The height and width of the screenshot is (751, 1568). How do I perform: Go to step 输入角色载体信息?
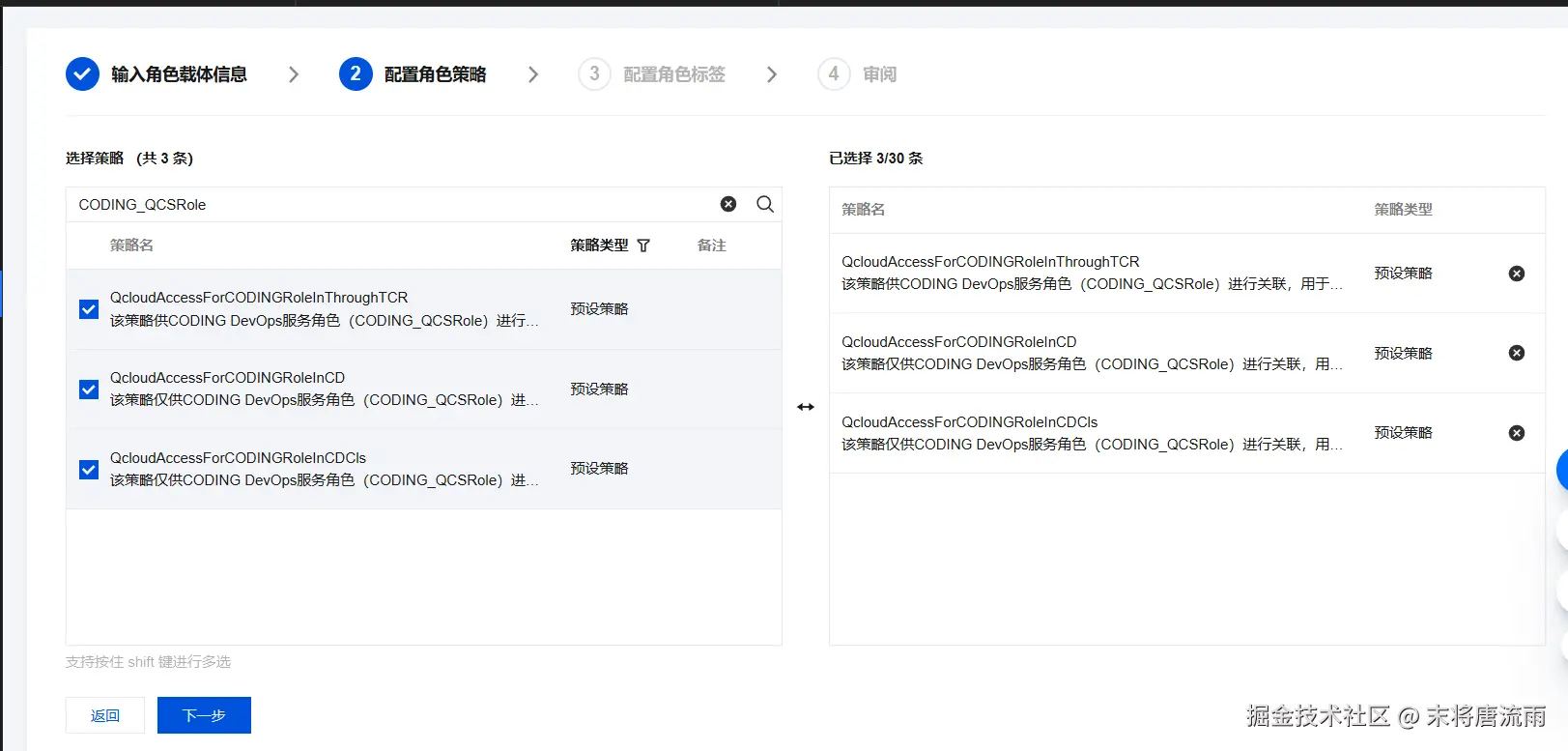pyautogui.click(x=179, y=74)
